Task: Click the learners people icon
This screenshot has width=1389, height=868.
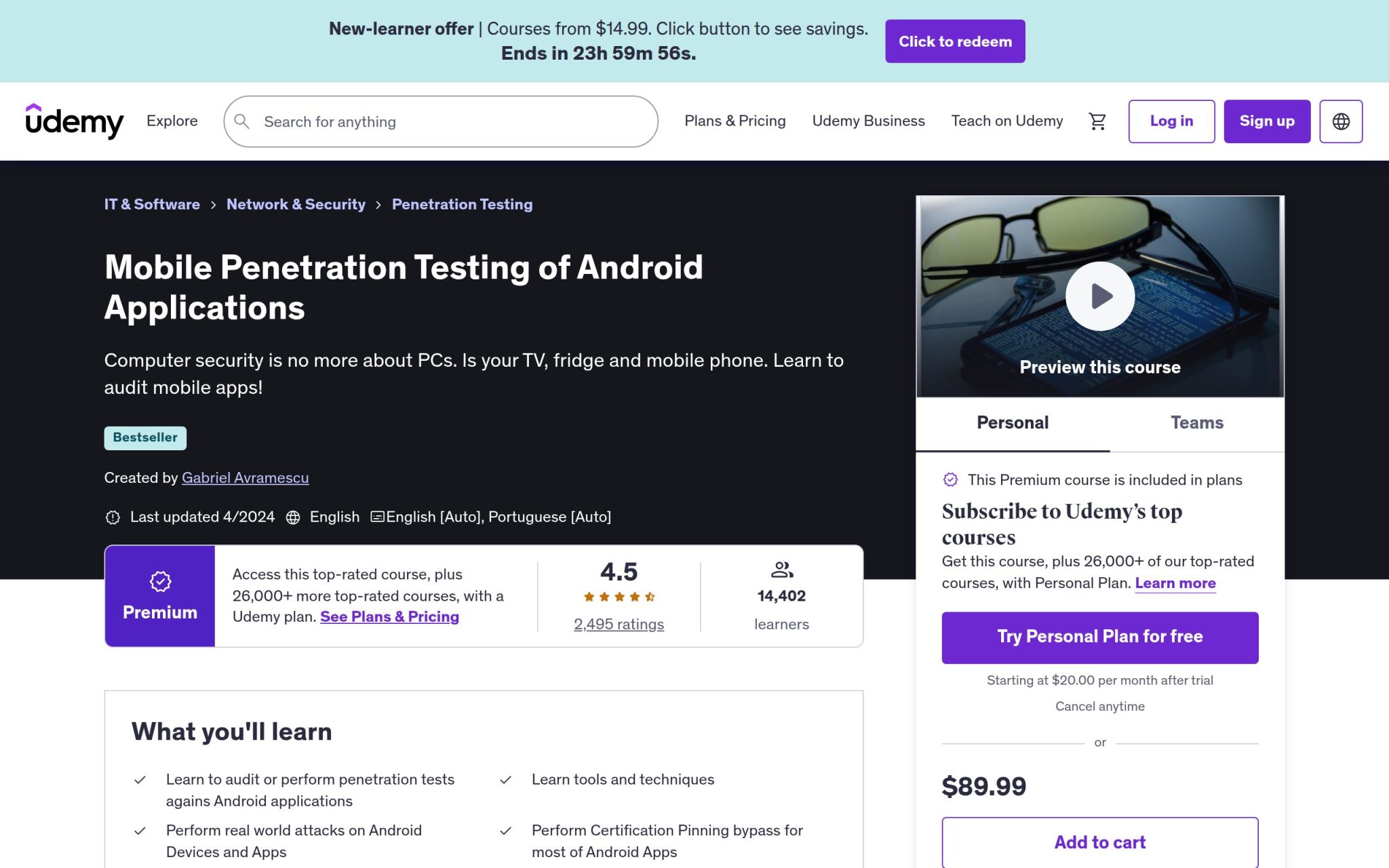Action: coord(782,570)
